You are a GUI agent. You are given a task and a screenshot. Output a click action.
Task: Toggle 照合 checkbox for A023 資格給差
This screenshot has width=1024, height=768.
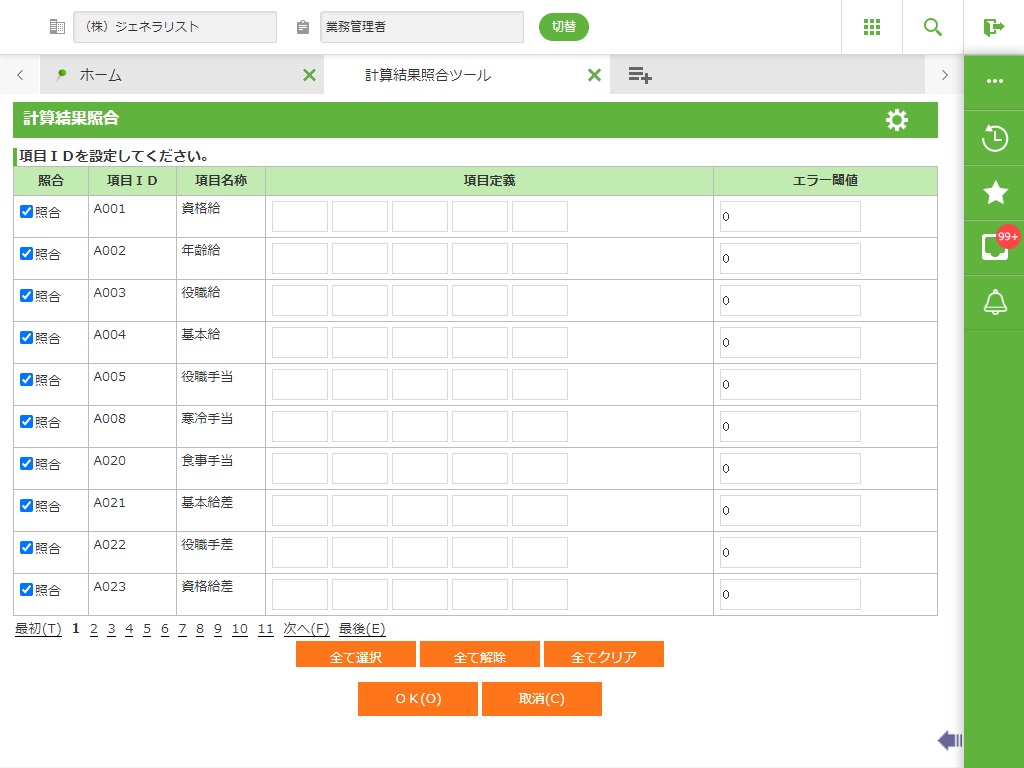click(27, 589)
